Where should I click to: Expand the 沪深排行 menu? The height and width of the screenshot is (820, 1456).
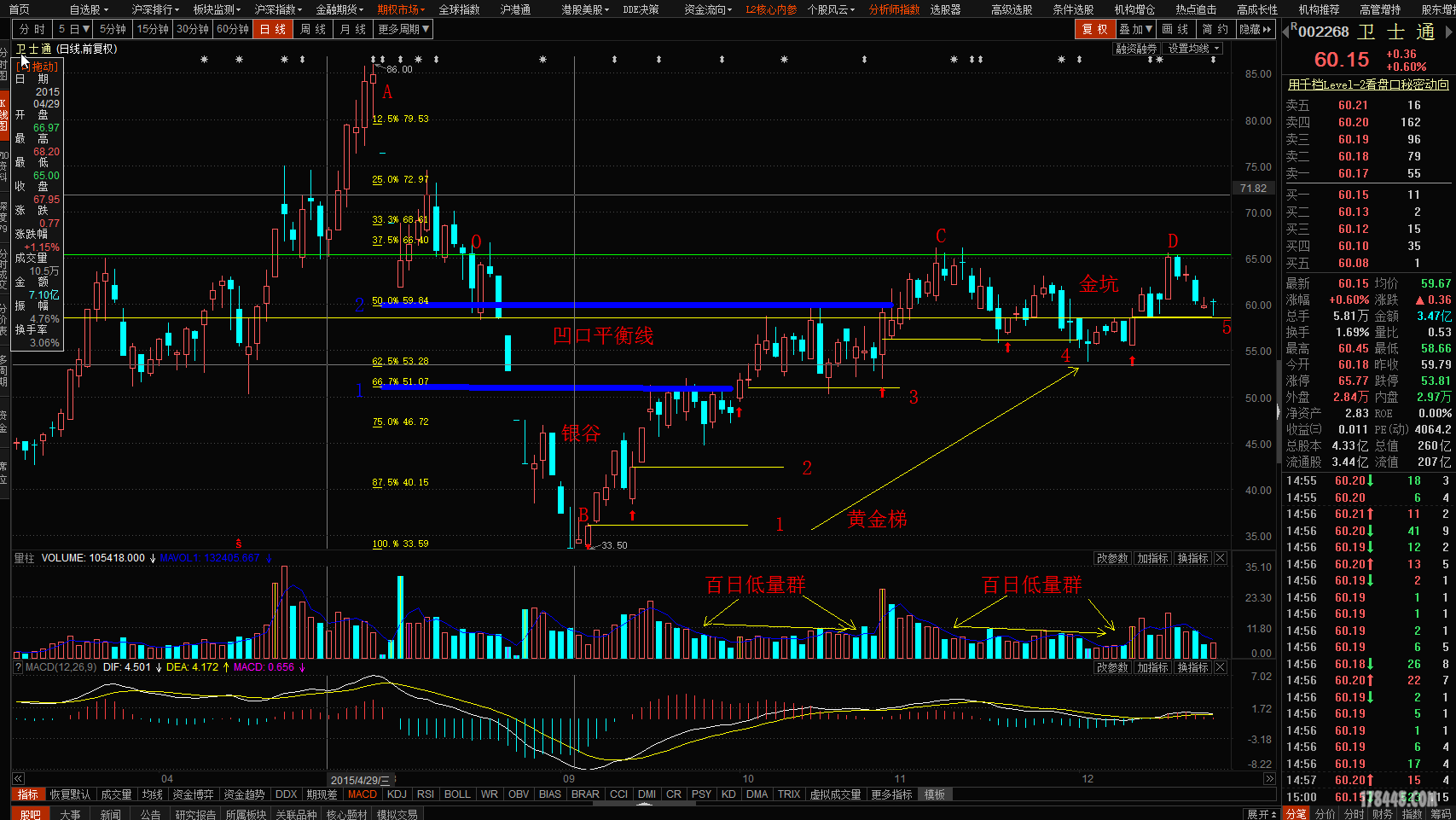(155, 9)
